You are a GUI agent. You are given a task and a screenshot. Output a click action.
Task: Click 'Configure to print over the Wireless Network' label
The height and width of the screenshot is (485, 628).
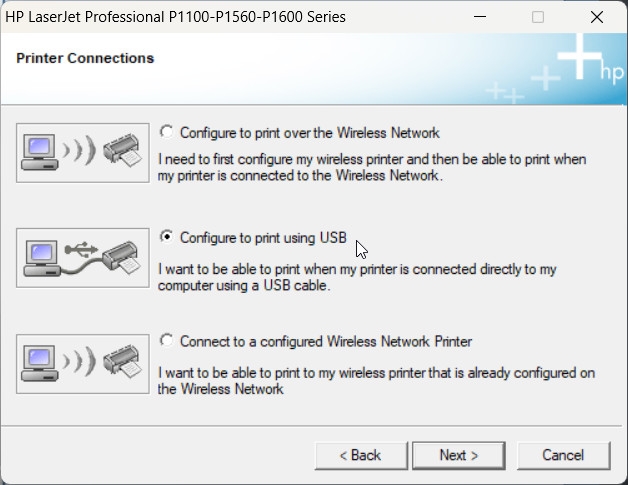pos(310,132)
